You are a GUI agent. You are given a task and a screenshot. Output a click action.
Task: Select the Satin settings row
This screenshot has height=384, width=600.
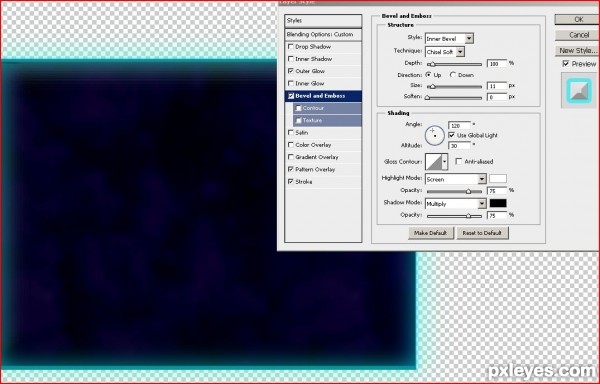pos(323,133)
